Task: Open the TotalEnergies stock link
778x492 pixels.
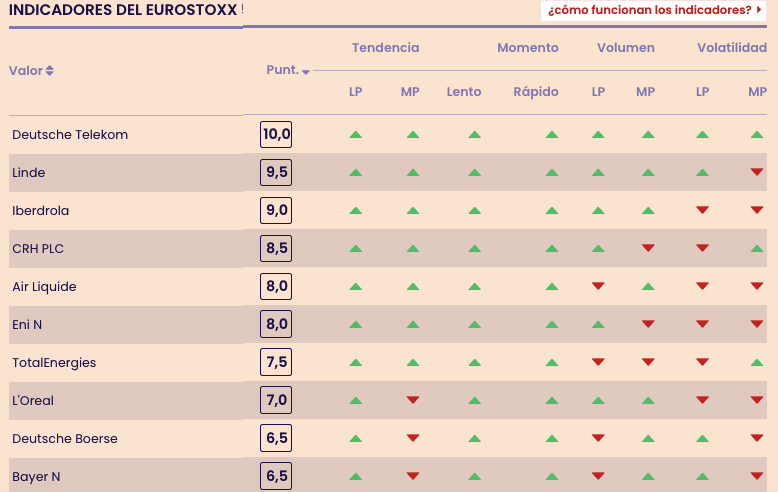Action: click(54, 363)
